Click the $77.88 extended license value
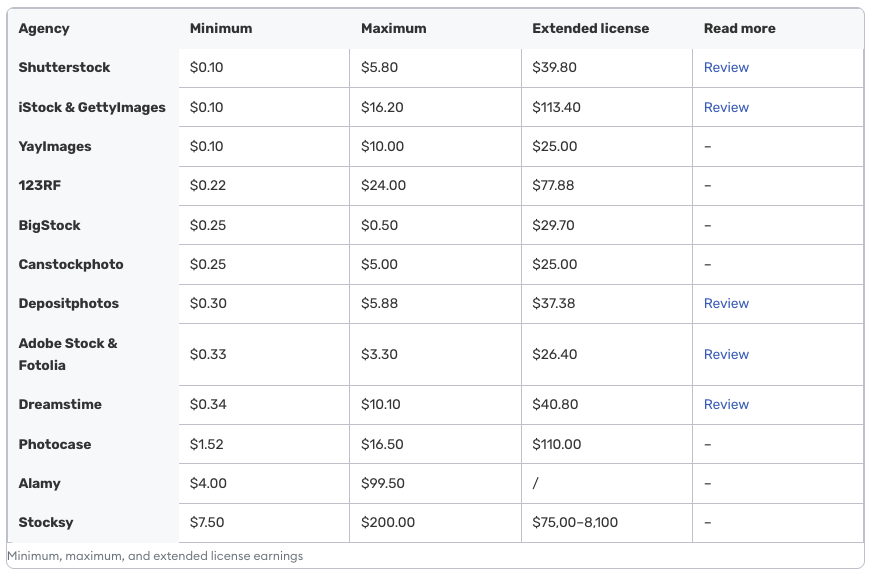 (553, 185)
